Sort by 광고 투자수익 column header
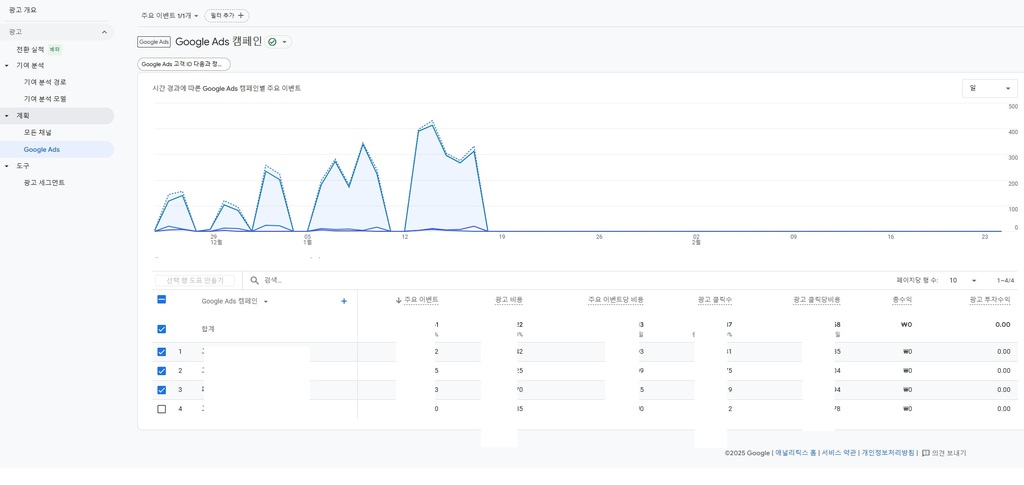 990,300
